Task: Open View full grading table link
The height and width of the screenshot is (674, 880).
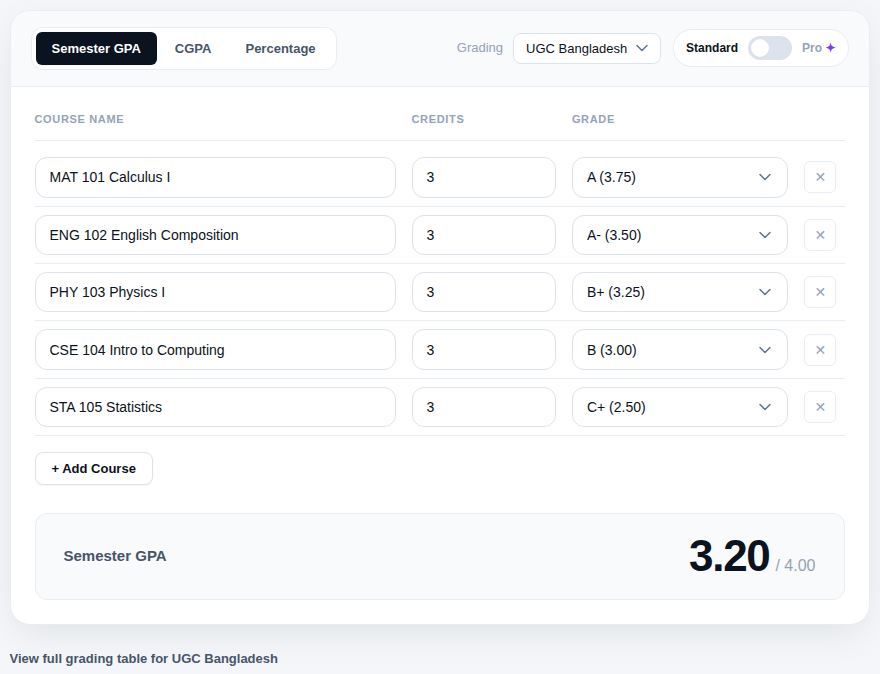Action: 144,658
